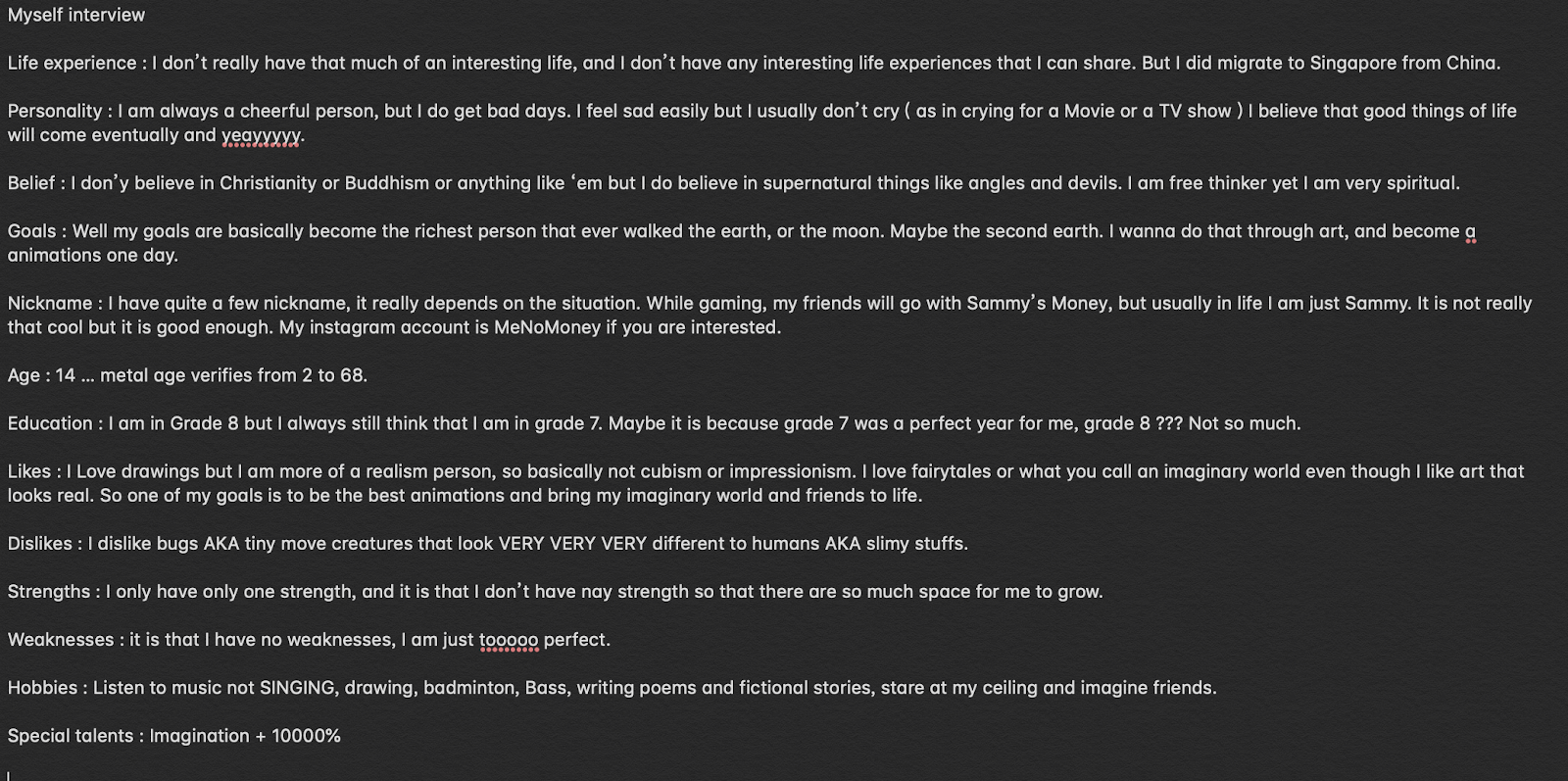The width and height of the screenshot is (1568, 781).
Task: Click the word 'SINGING' in Hobbies
Action: point(297,688)
